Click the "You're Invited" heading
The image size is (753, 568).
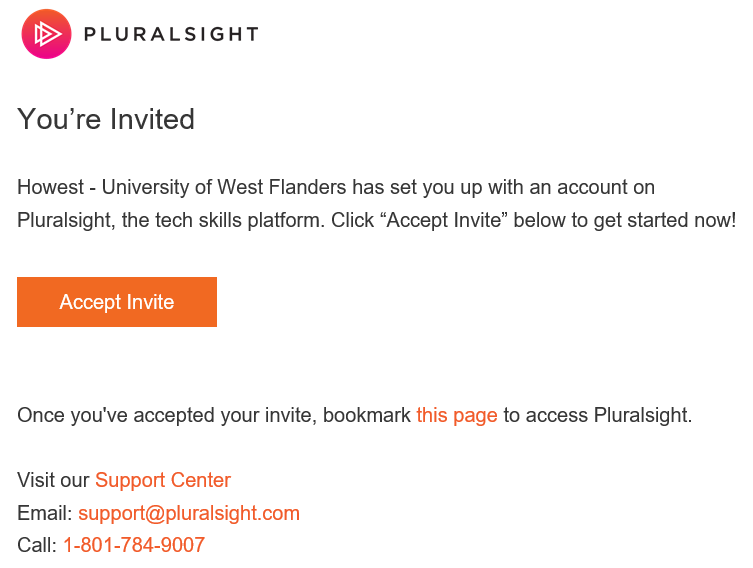pos(106,119)
